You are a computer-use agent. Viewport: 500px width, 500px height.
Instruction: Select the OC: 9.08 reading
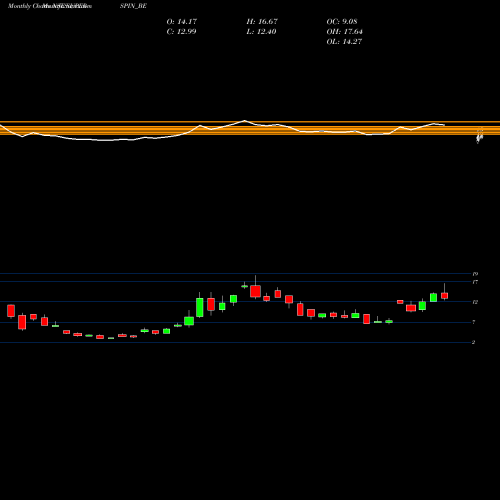tap(342, 21)
